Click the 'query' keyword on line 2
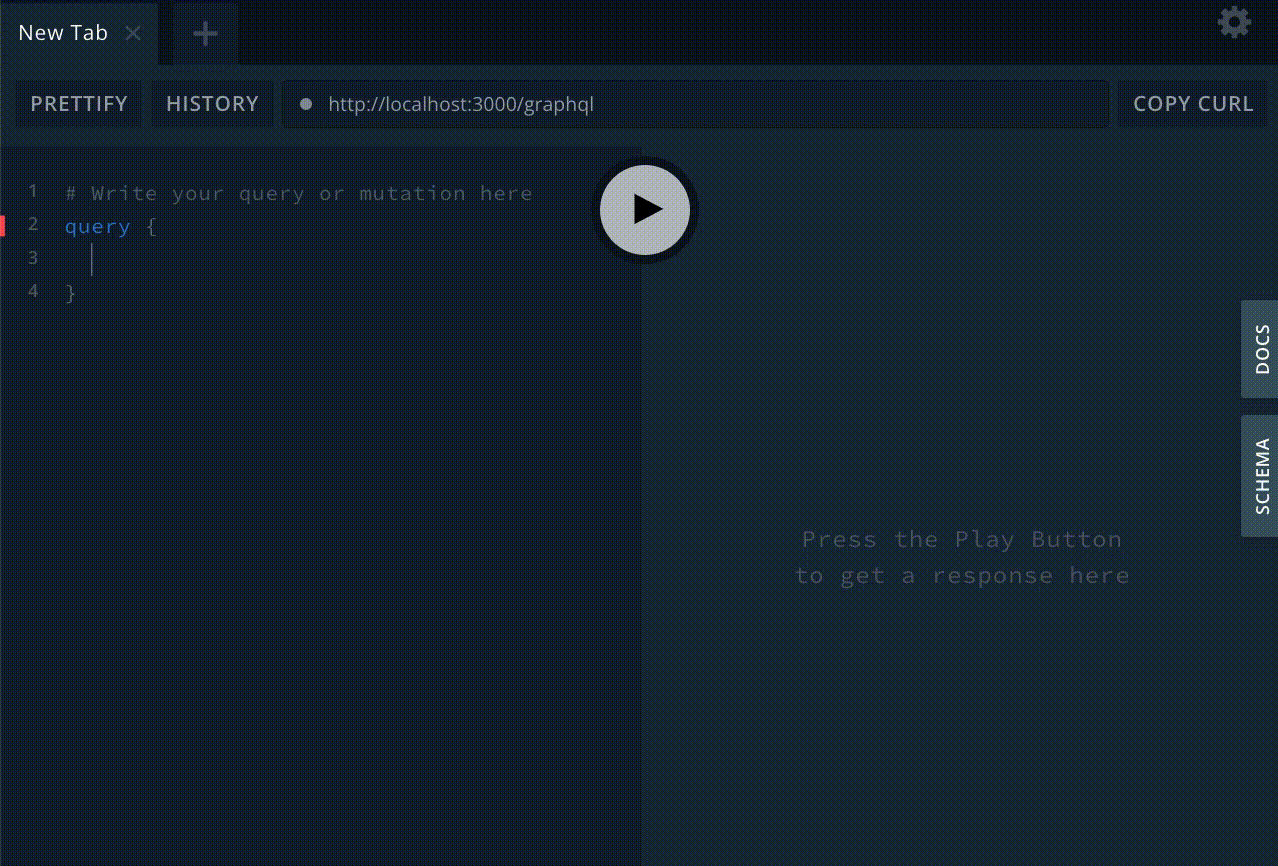 click(x=97, y=227)
